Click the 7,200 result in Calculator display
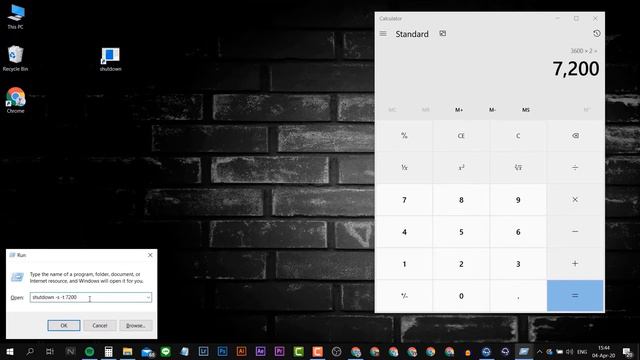Viewport: 640px width, 360px height. point(576,69)
